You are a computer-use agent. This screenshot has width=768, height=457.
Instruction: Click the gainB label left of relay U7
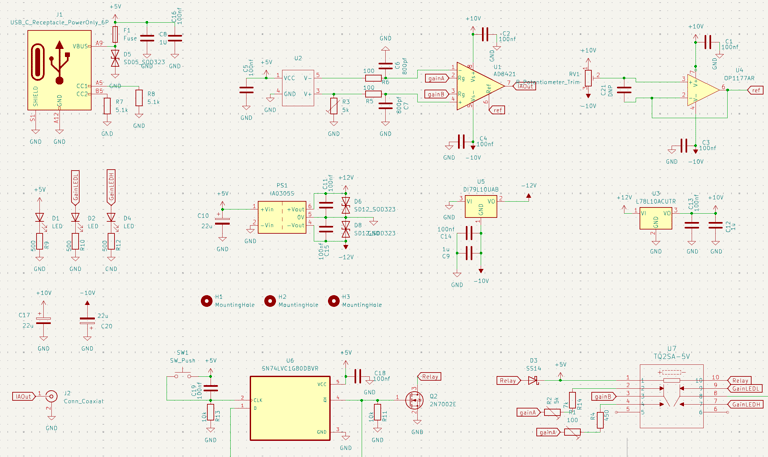(x=604, y=396)
